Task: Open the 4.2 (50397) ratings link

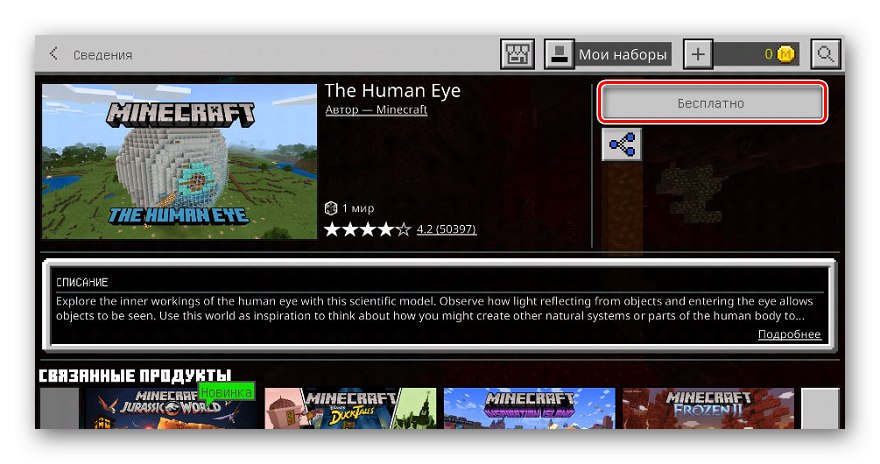Action: (446, 229)
